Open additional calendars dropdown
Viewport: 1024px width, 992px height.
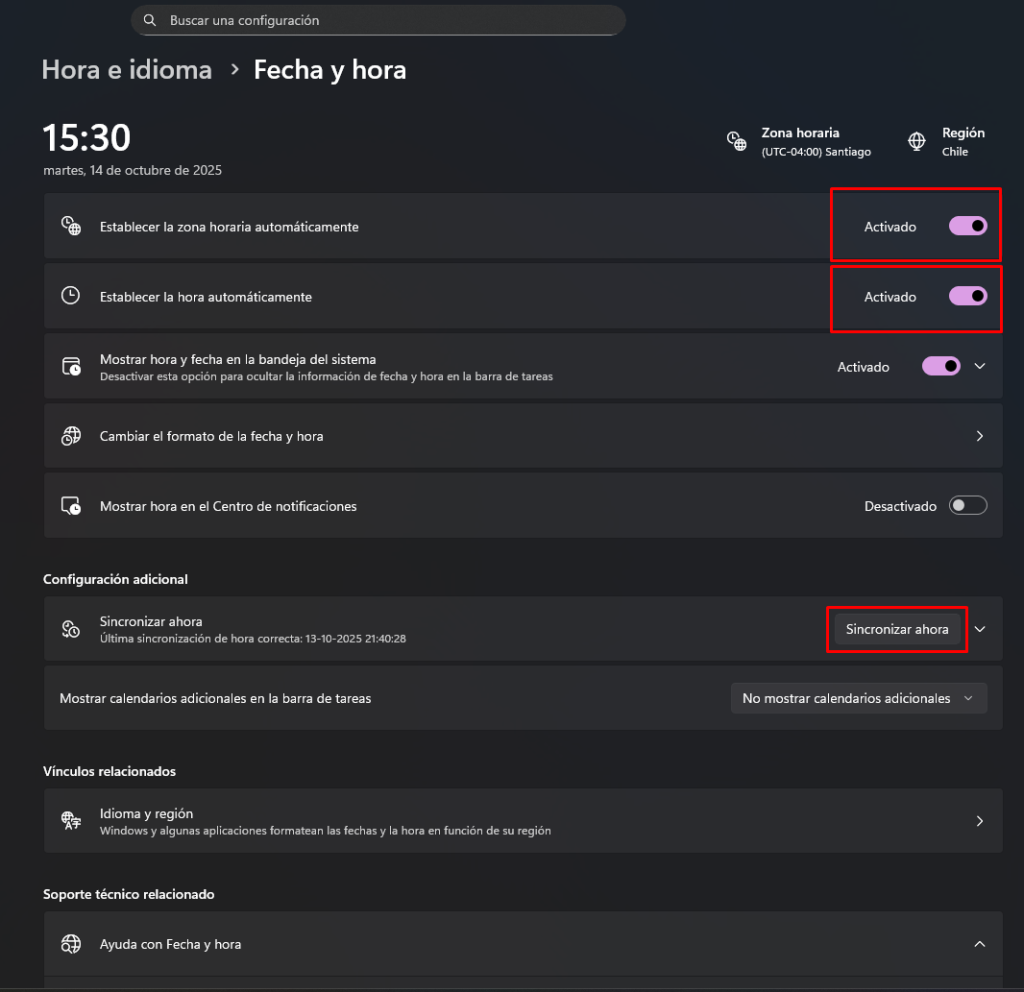pos(858,698)
